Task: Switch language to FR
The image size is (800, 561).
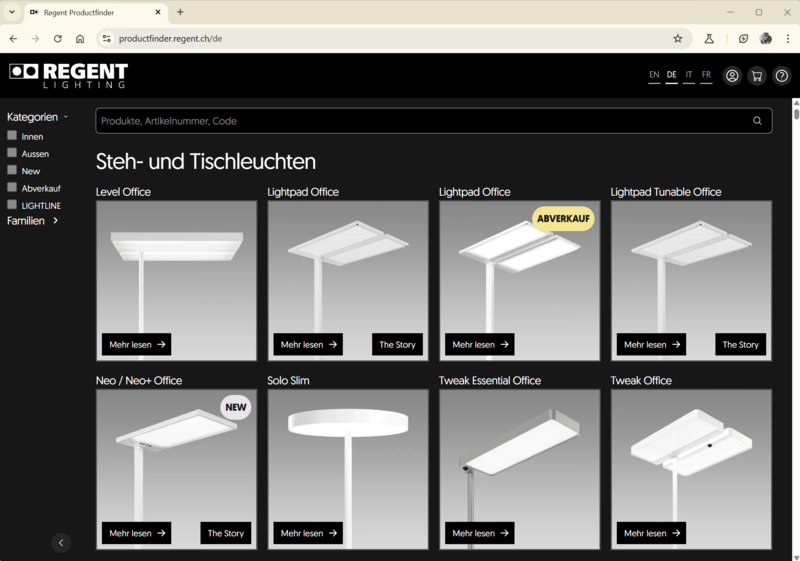Action: [706, 75]
